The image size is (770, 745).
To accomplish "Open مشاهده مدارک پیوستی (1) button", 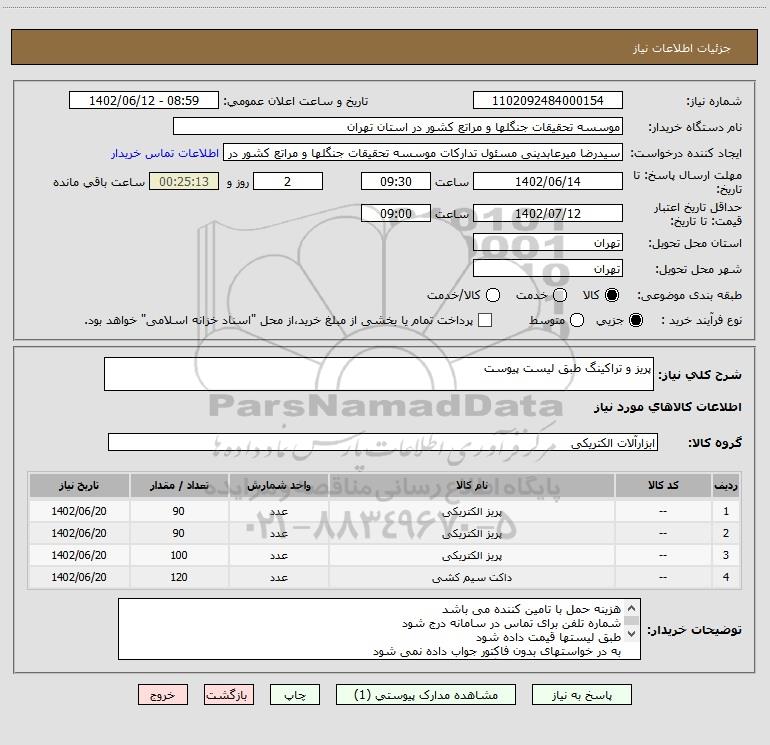I will pos(426,695).
